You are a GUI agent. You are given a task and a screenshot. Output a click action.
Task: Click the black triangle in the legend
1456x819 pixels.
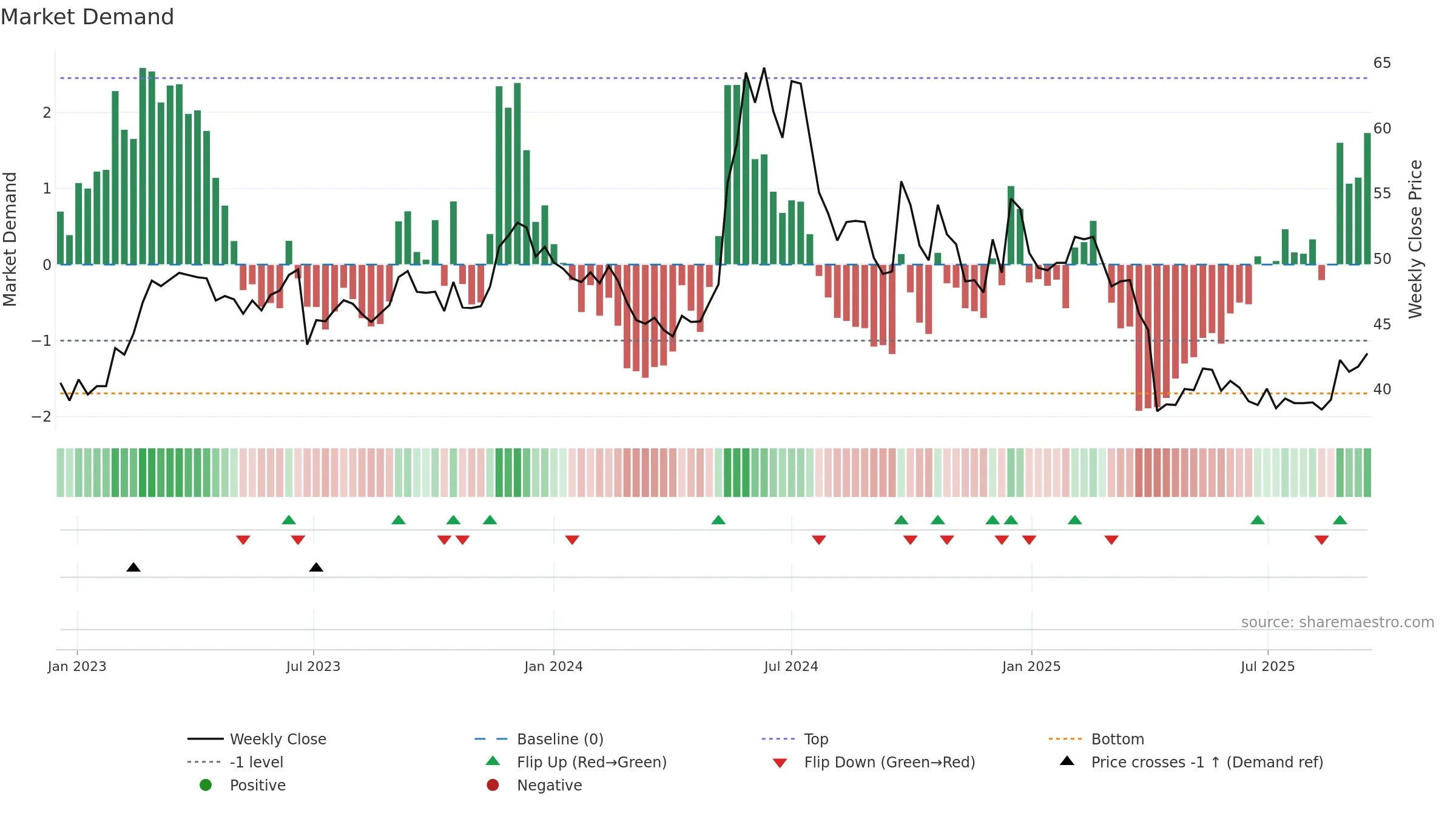pos(1067,761)
